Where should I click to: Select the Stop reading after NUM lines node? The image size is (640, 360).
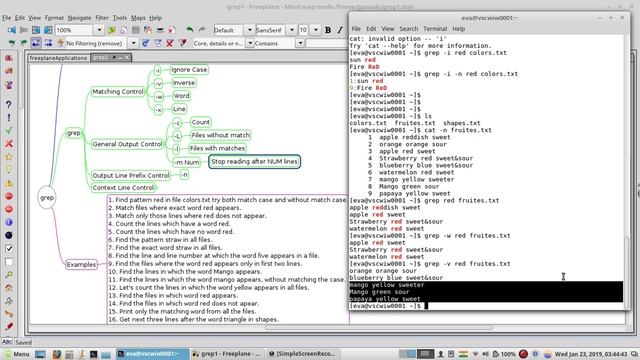tap(254, 162)
